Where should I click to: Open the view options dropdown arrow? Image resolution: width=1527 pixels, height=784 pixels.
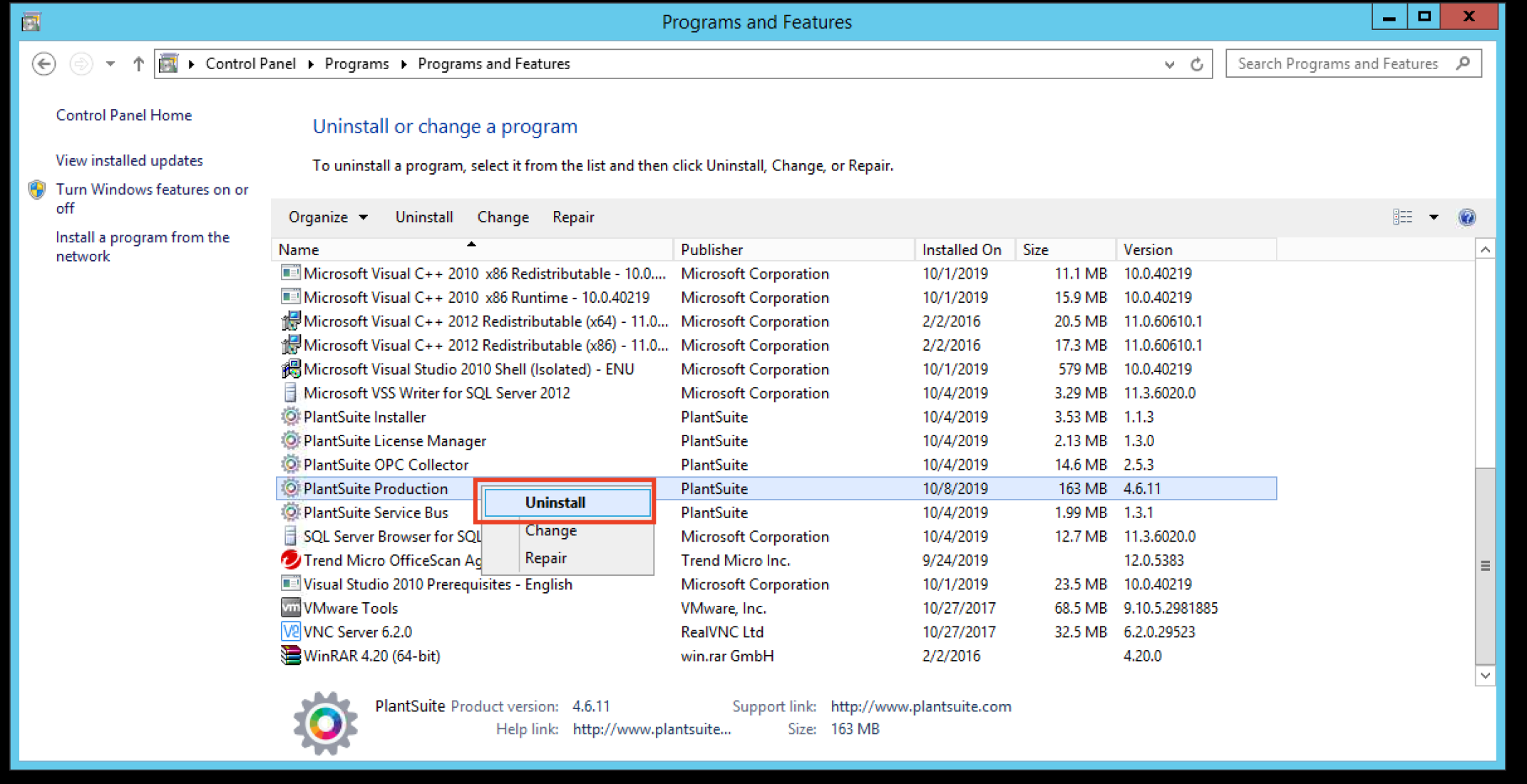coord(1434,217)
